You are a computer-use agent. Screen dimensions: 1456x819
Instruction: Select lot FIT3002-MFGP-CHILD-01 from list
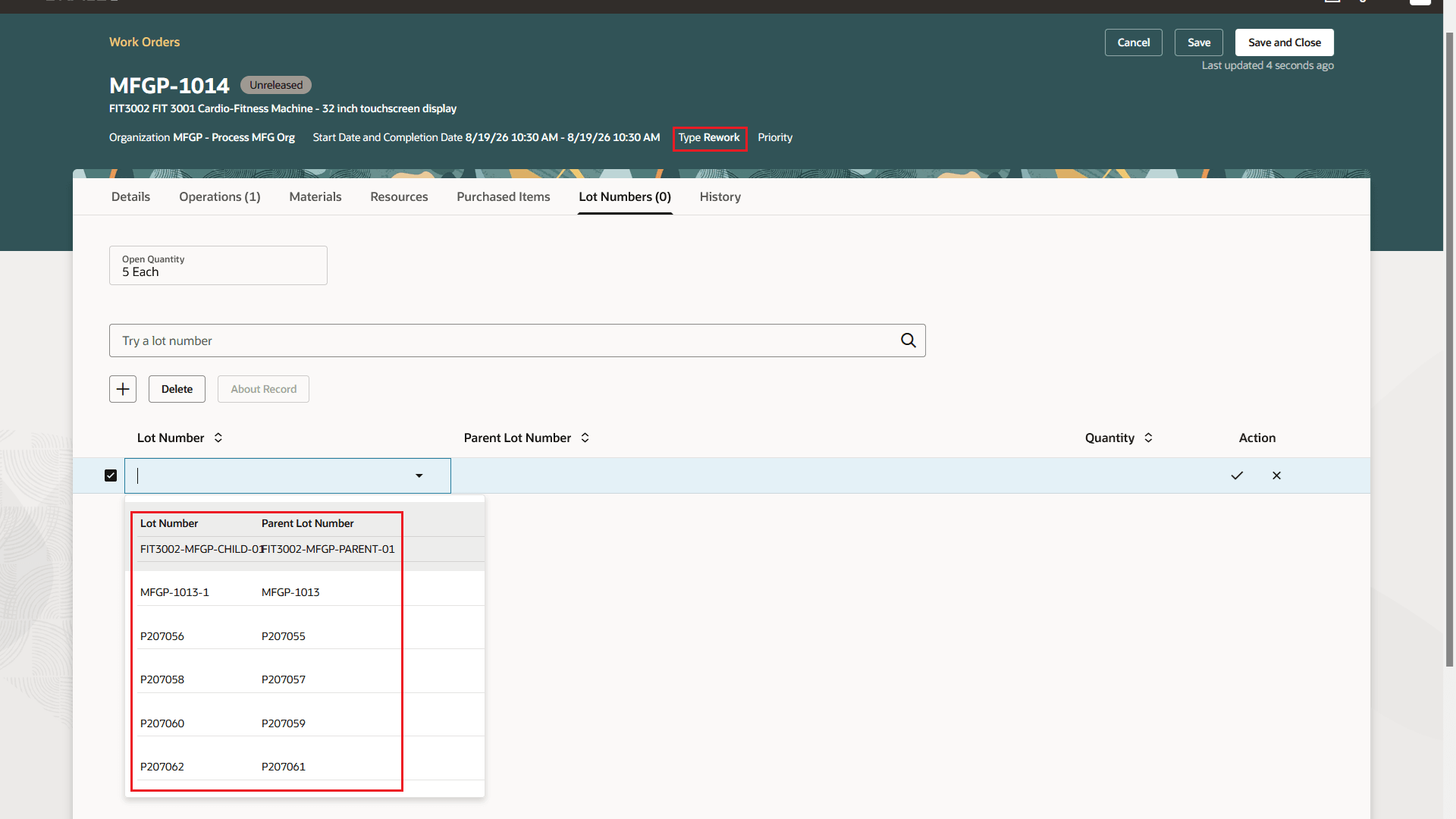pyautogui.click(x=201, y=549)
